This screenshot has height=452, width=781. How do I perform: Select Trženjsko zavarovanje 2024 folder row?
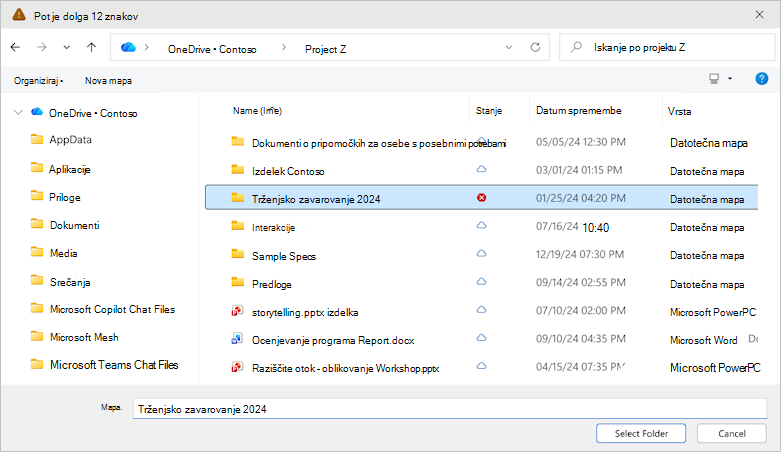coord(482,198)
